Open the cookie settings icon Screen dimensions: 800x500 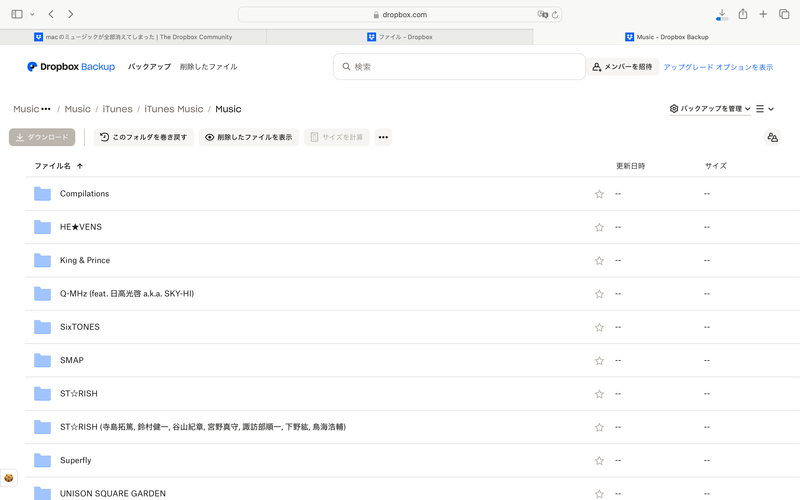[x=9, y=478]
